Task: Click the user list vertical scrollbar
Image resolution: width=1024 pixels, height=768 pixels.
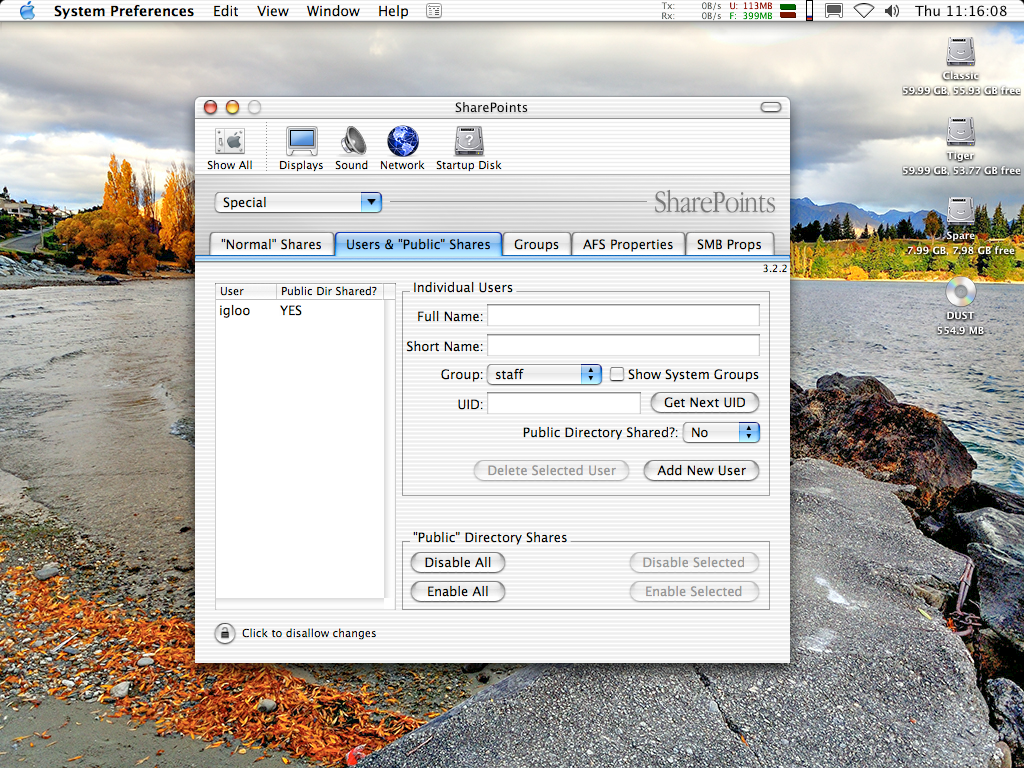Action: click(x=390, y=447)
